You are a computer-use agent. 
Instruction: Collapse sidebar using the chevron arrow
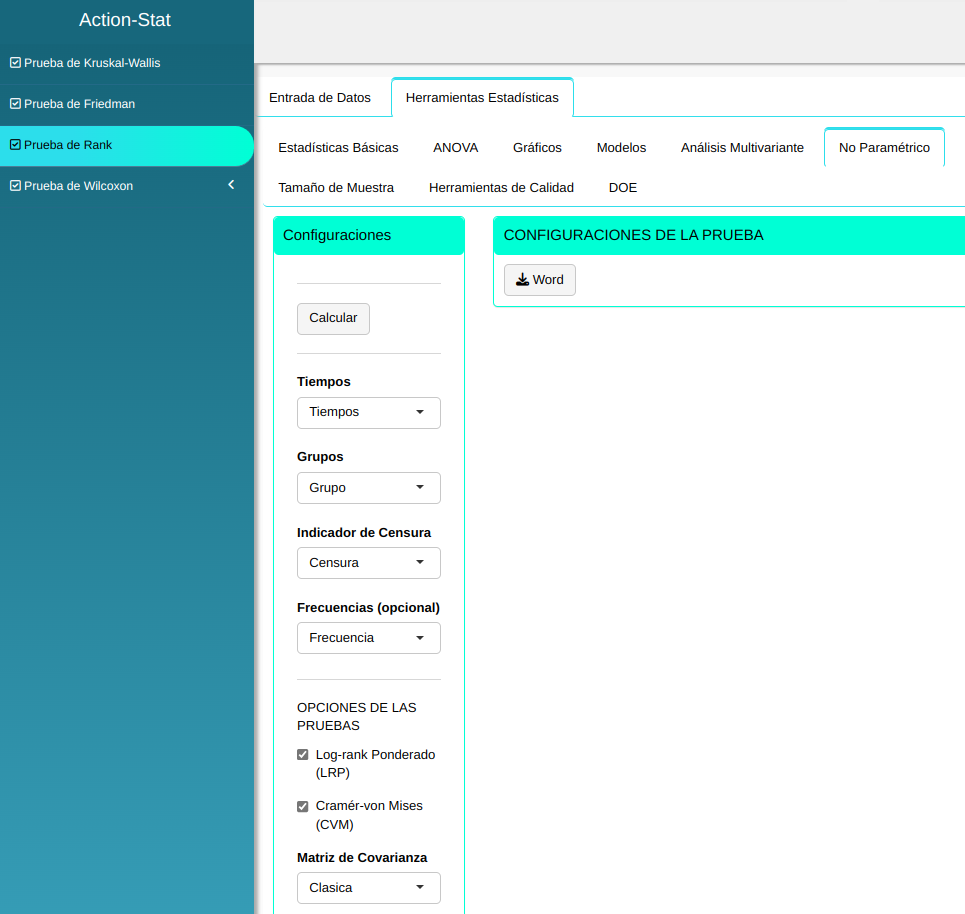231,185
